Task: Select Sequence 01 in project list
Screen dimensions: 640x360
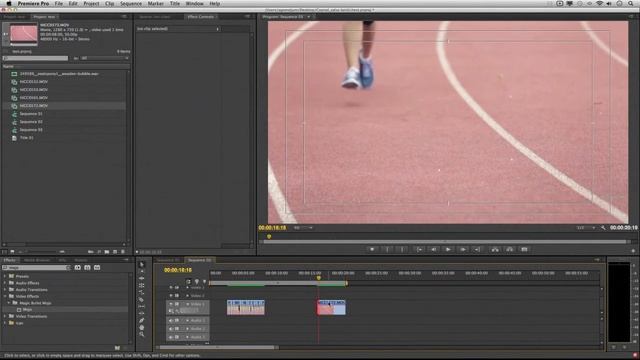Action: click(x=31, y=114)
